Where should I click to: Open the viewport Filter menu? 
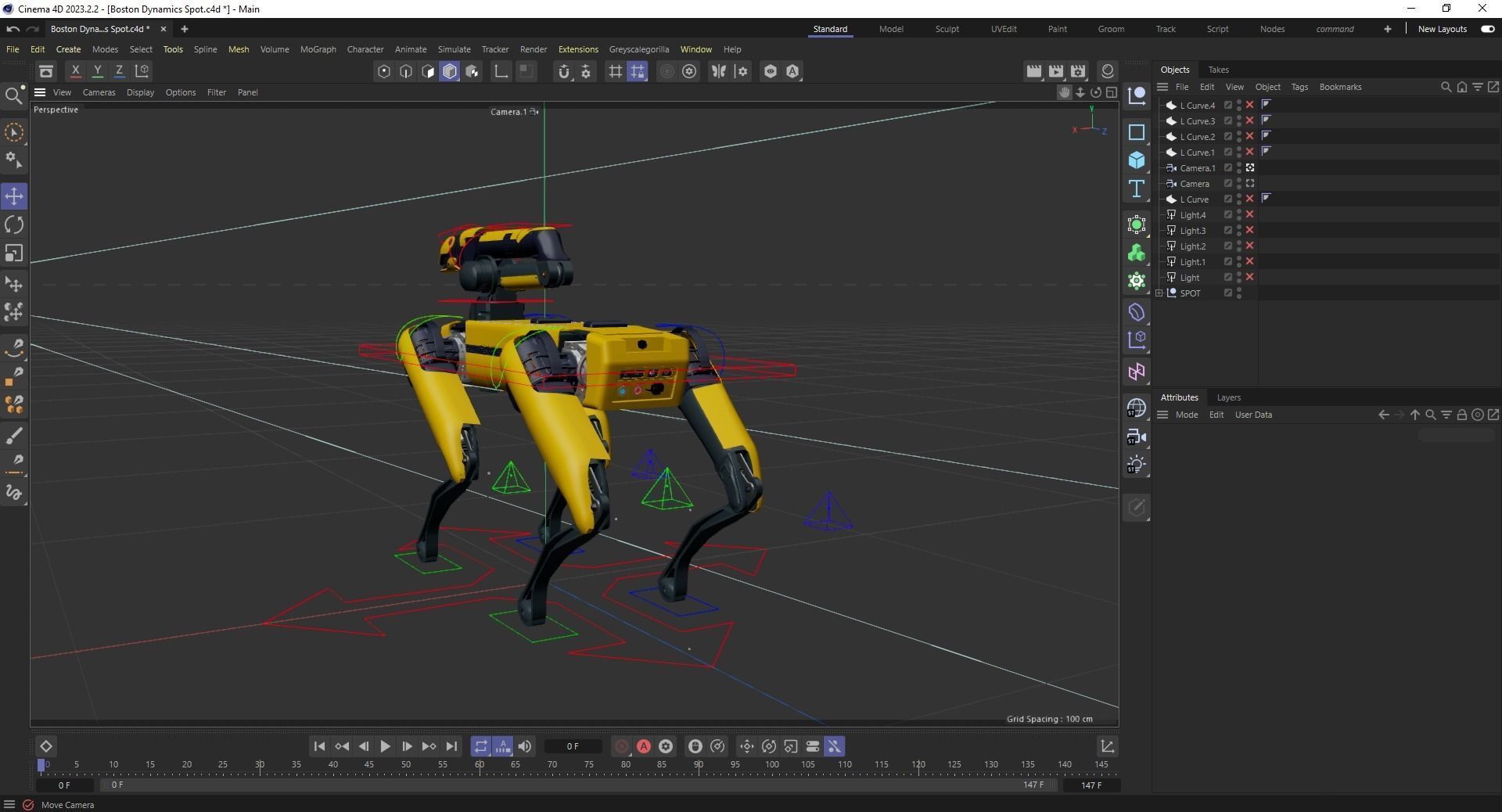(216, 92)
